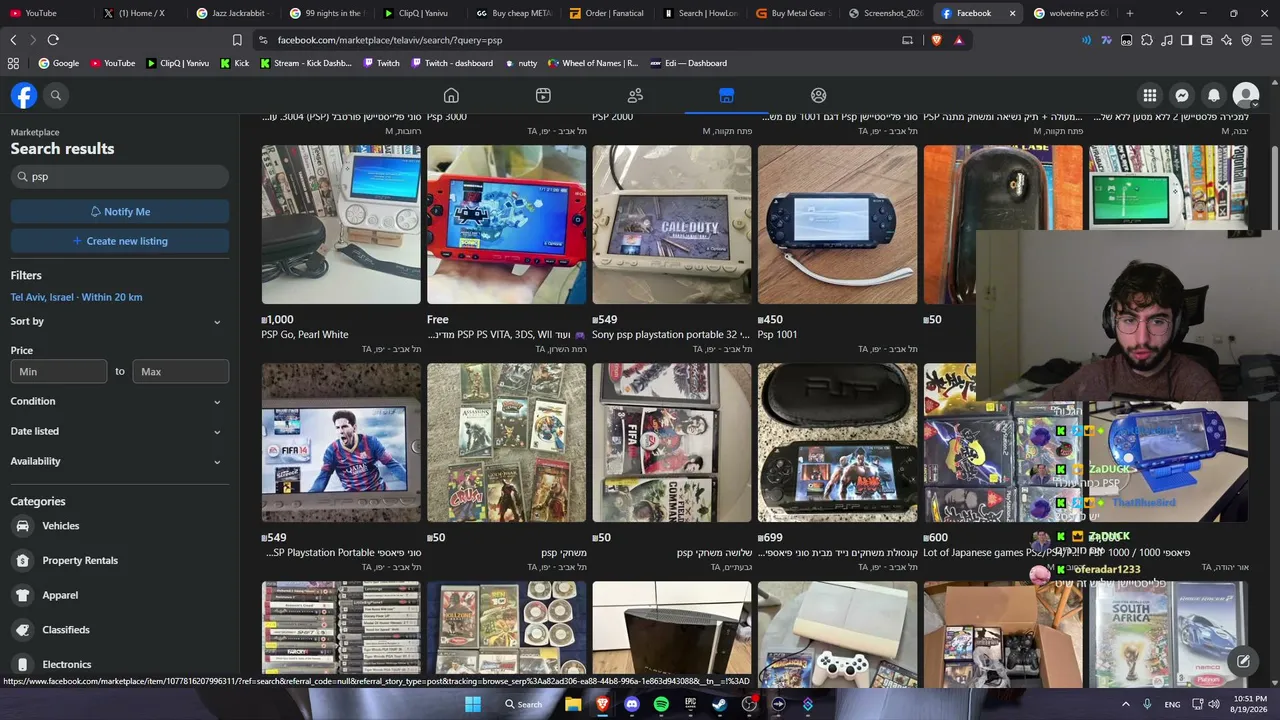Open the Classifieds category
The width and height of the screenshot is (1280, 720).
click(120, 630)
